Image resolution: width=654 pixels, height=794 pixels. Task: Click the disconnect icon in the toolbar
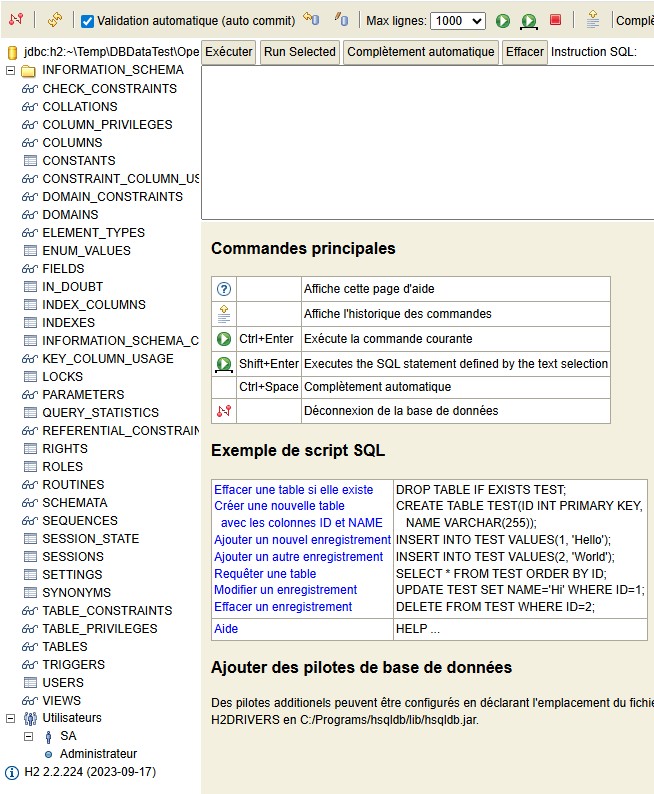(15, 20)
